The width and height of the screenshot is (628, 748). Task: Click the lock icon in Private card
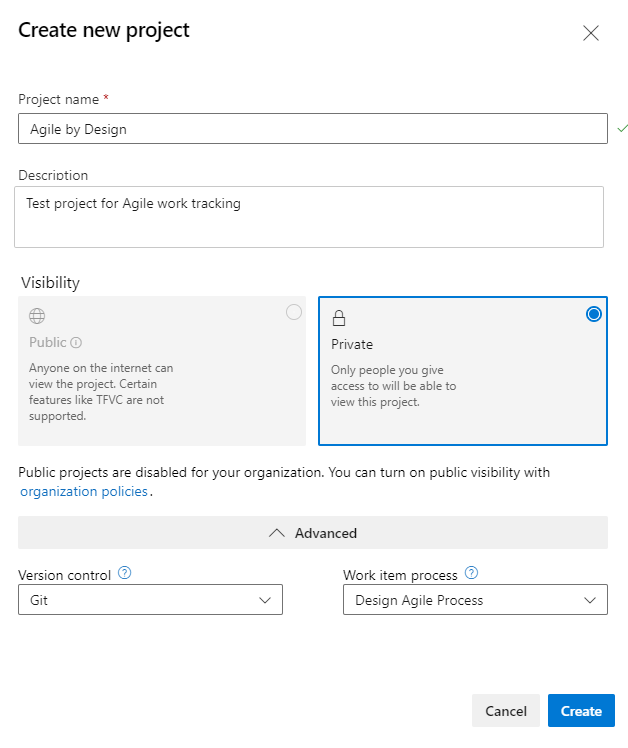tap(339, 318)
